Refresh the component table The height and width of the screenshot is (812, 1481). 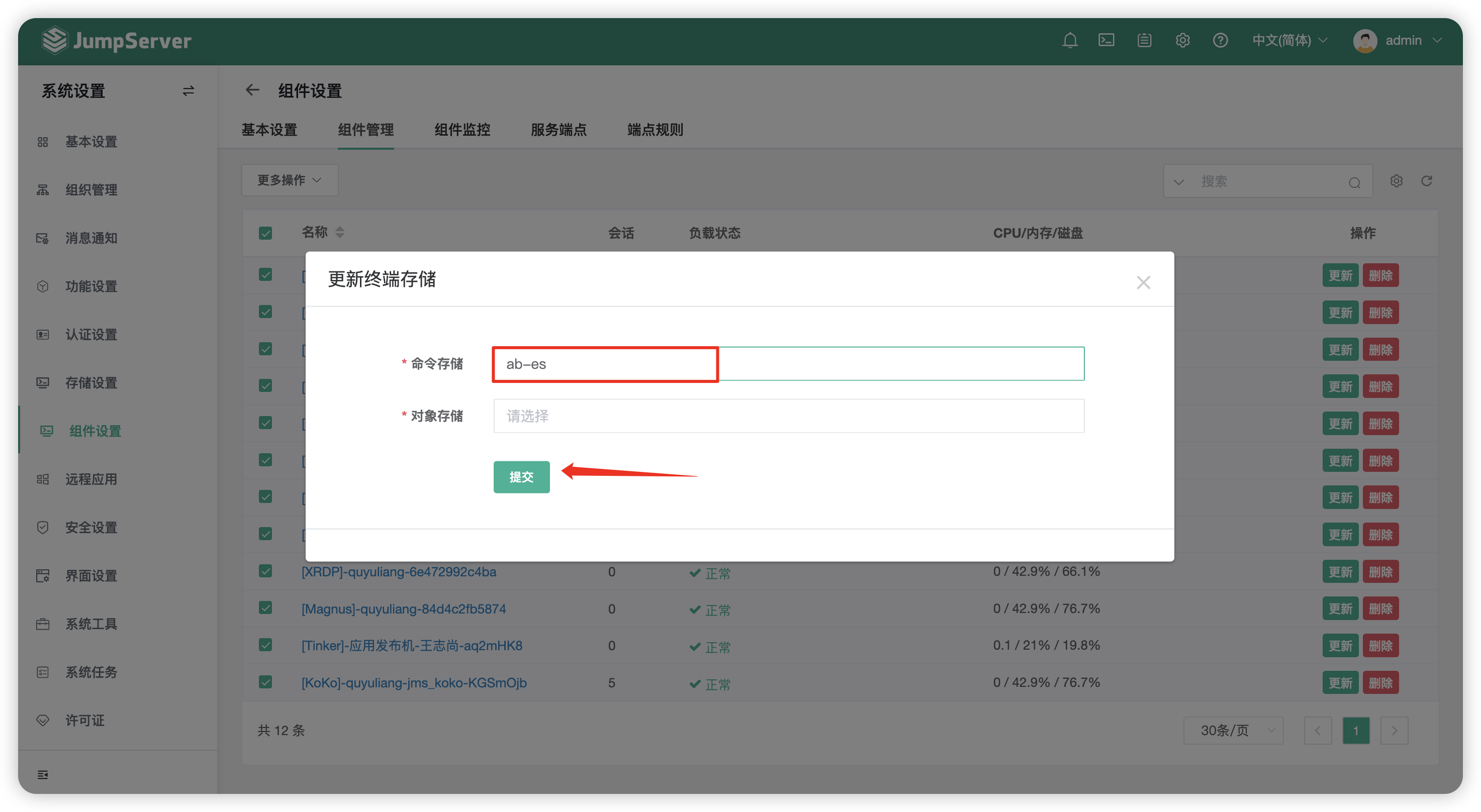pyautogui.click(x=1426, y=181)
